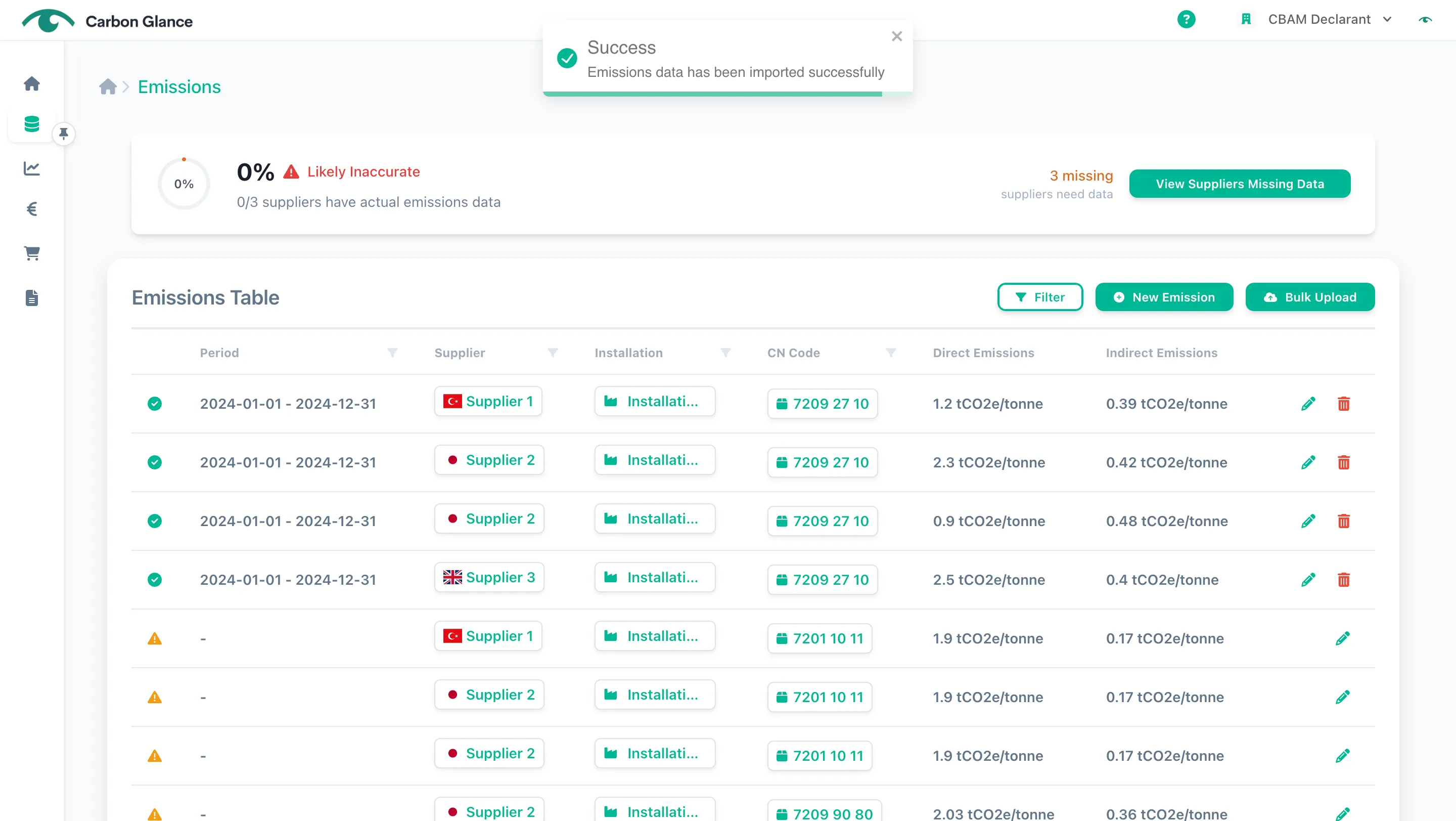Screen dimensions: 1456x821
Task: Open the documents sidebar icon
Action: (32, 298)
